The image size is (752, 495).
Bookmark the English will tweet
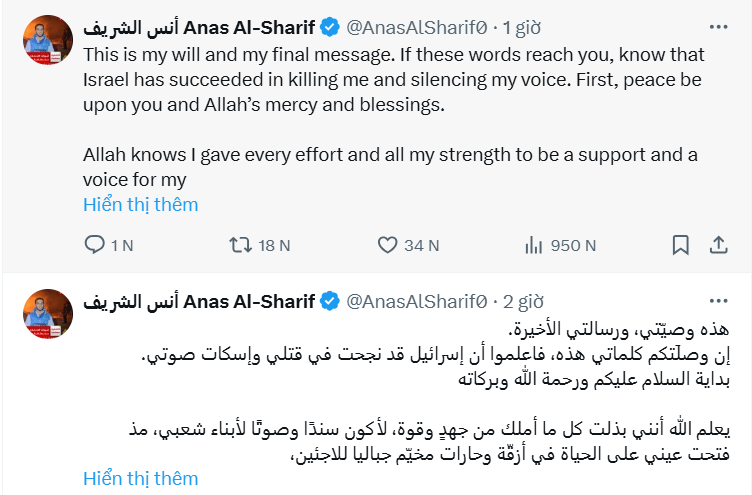(680, 244)
